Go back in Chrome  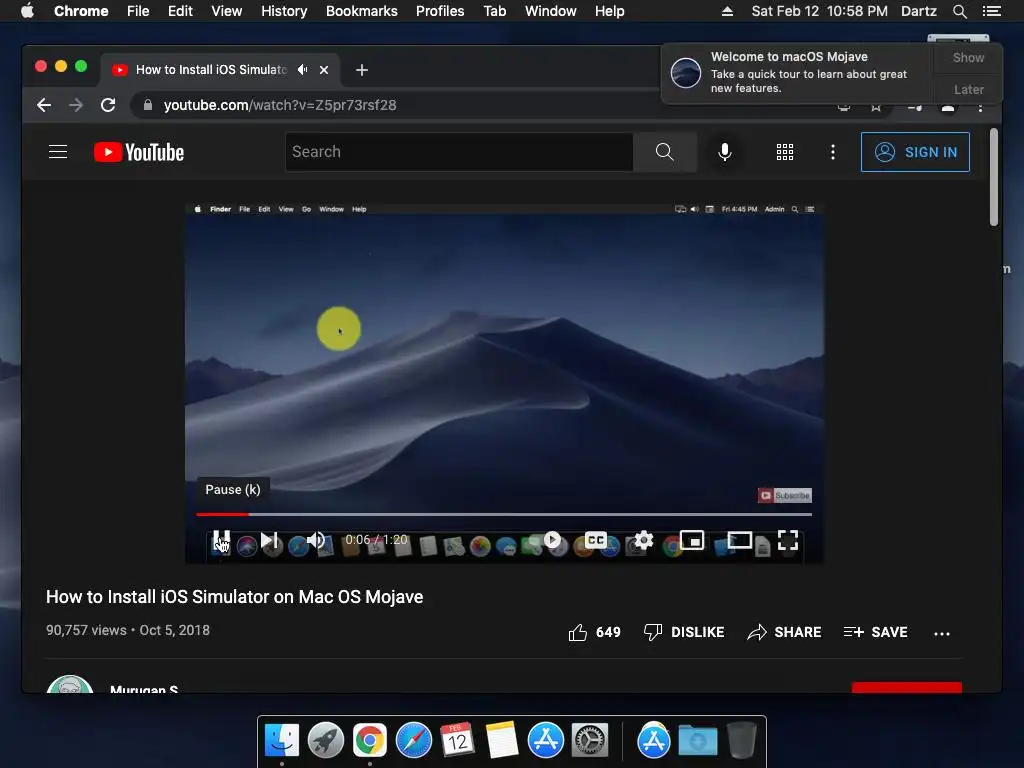[x=44, y=105]
